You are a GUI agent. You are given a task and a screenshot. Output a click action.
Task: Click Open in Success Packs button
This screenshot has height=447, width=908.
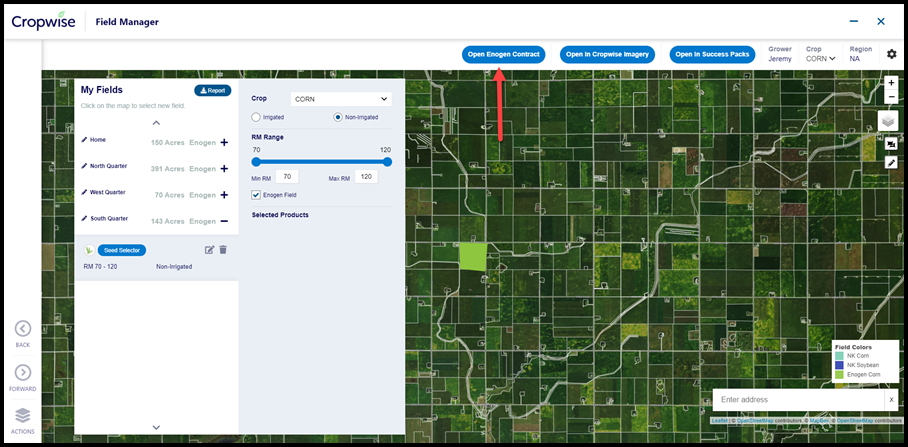[x=713, y=54]
